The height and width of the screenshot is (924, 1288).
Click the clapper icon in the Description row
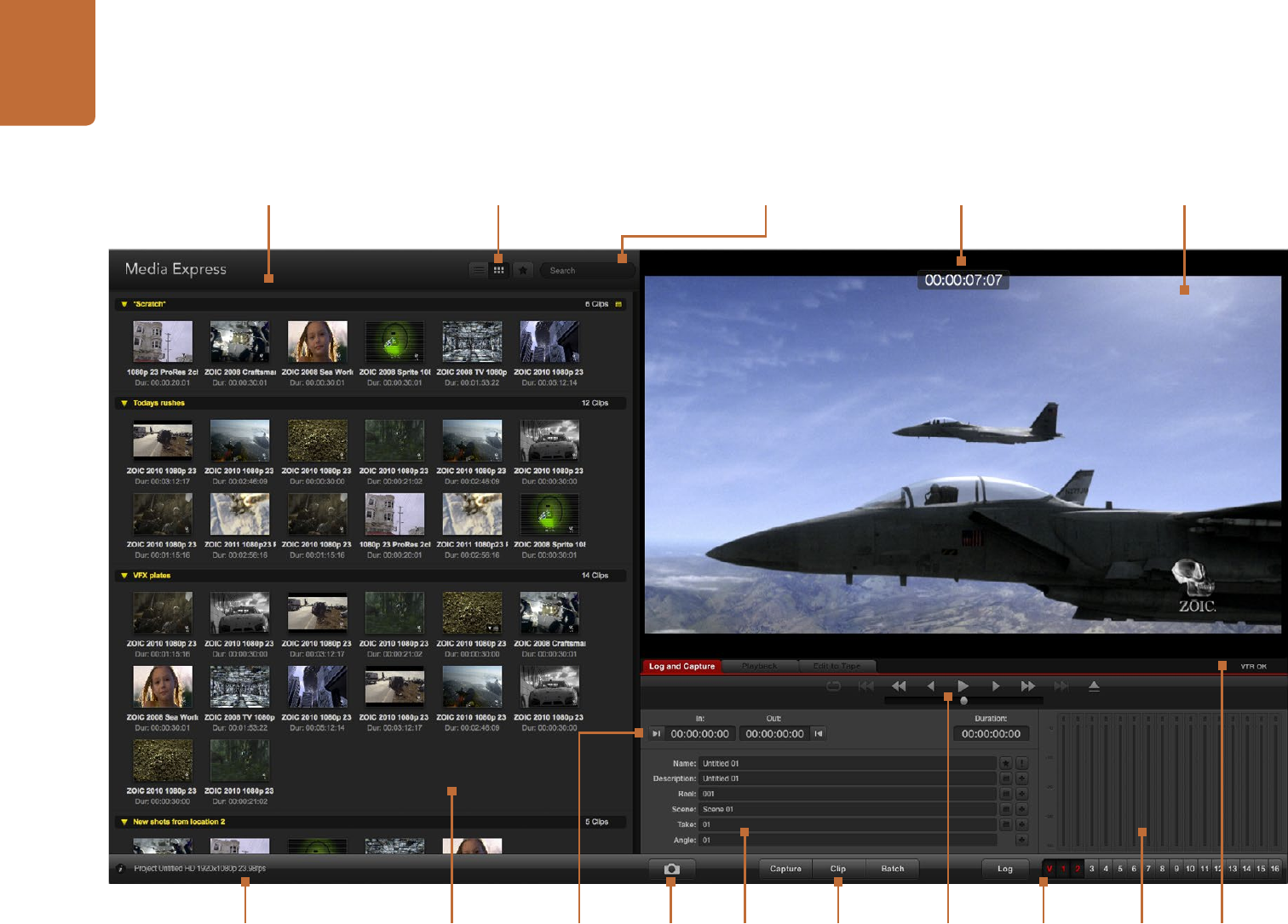click(x=1006, y=779)
